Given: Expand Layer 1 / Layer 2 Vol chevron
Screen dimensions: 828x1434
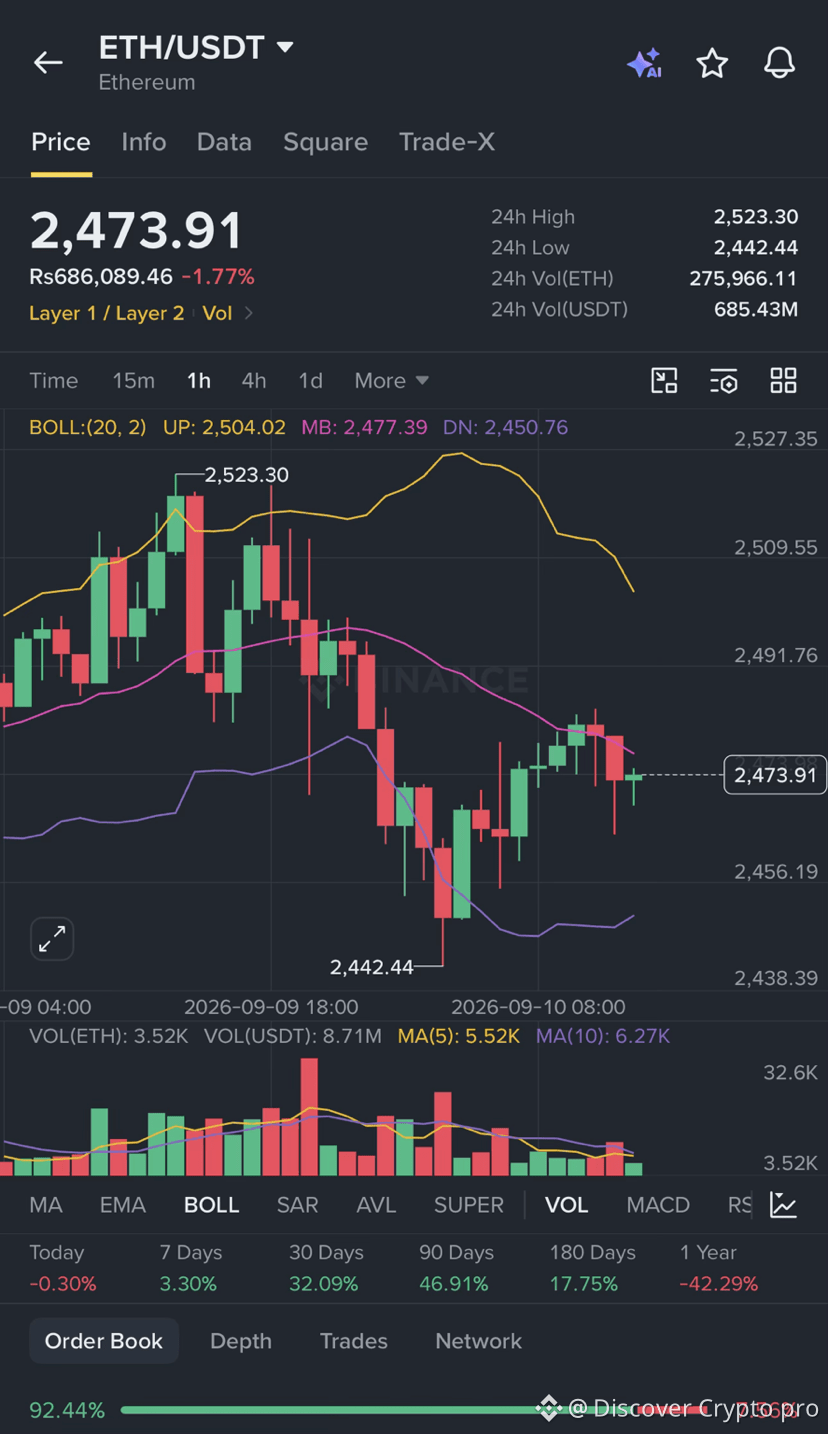Looking at the screenshot, I should [x=249, y=313].
